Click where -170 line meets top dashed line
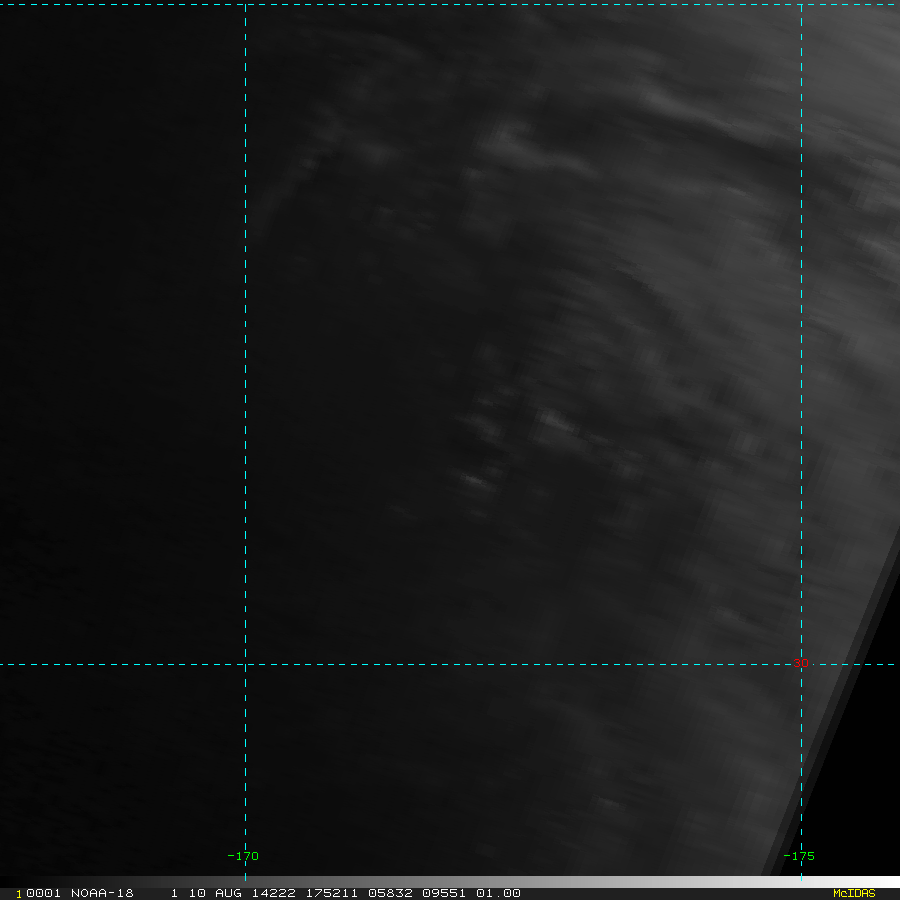 [x=245, y=5]
